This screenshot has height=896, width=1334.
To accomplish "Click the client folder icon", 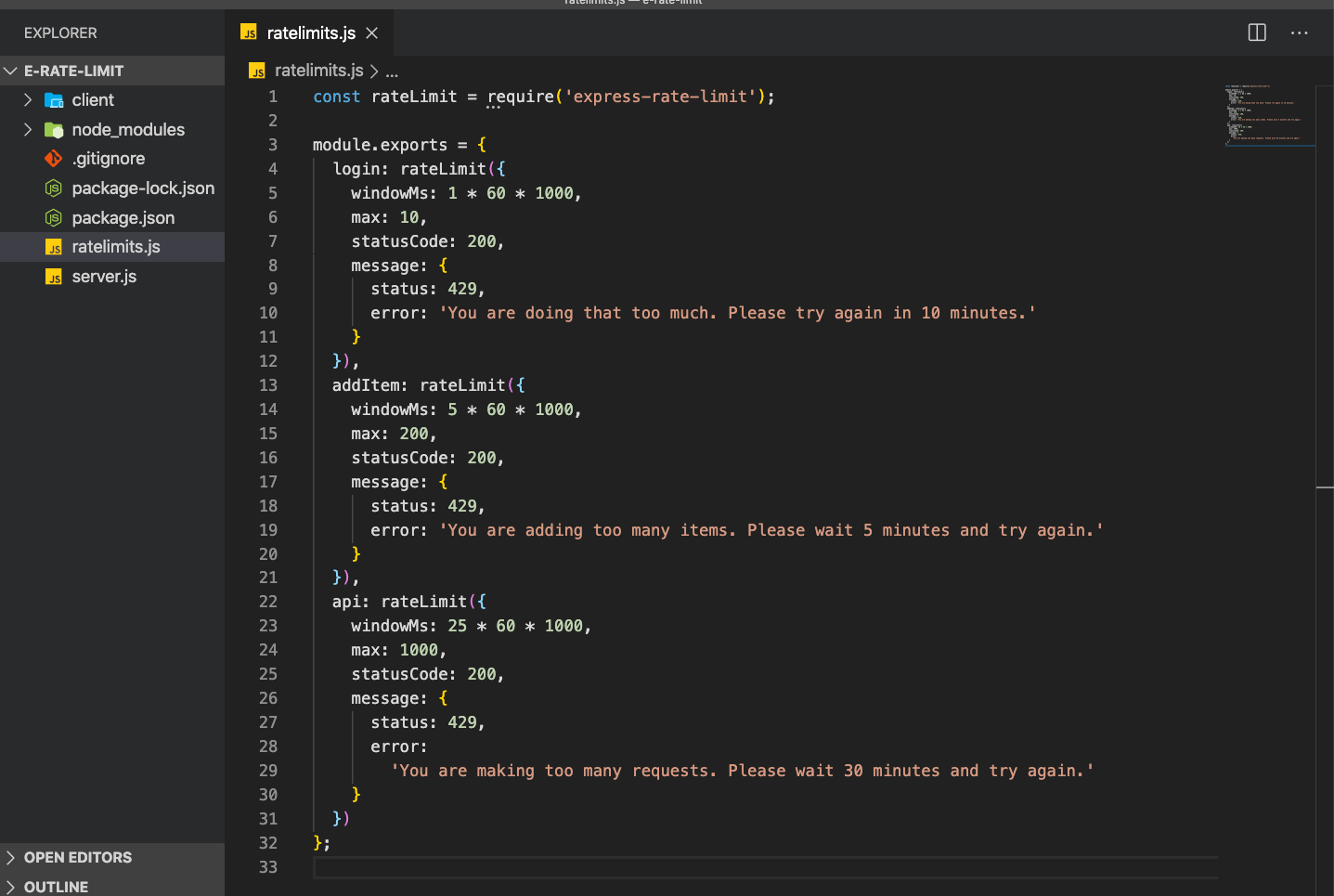I will tap(54, 100).
